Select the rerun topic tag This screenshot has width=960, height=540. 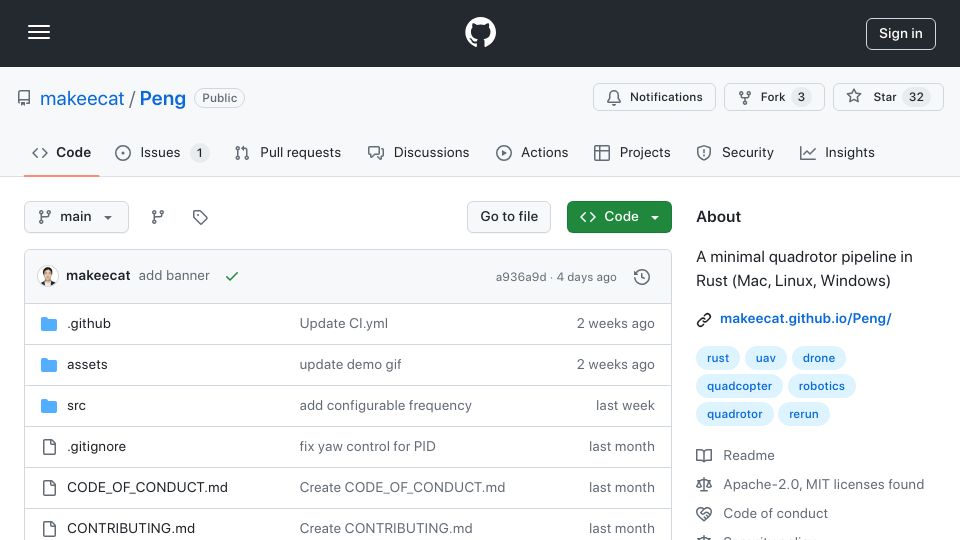coord(804,414)
